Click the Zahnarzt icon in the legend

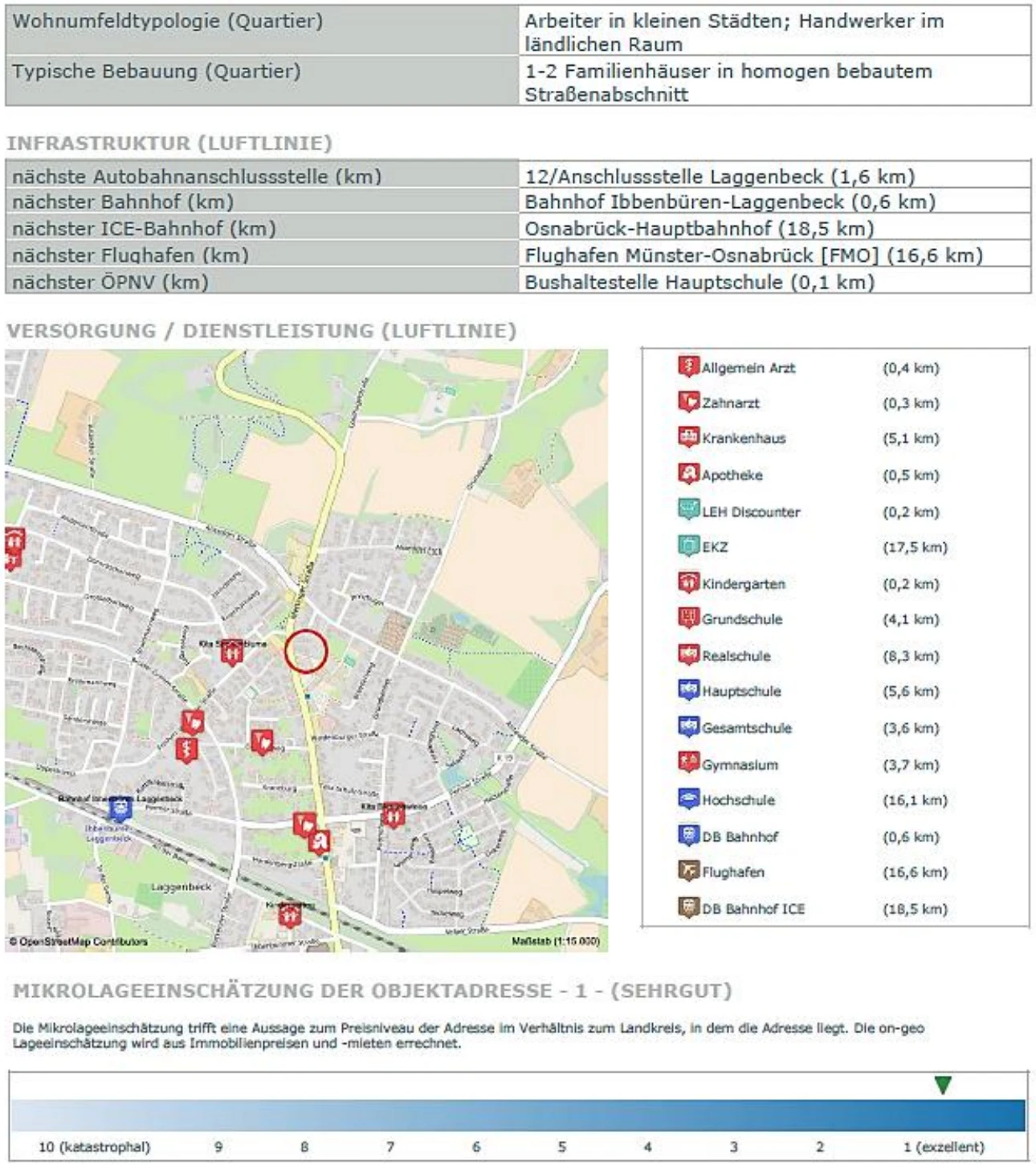688,401
